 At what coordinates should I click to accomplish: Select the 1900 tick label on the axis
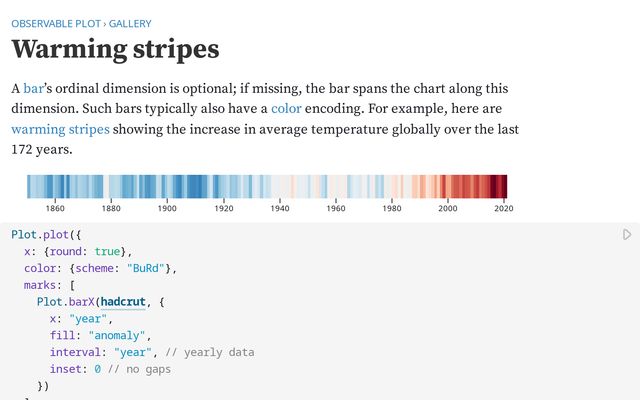[x=167, y=209]
